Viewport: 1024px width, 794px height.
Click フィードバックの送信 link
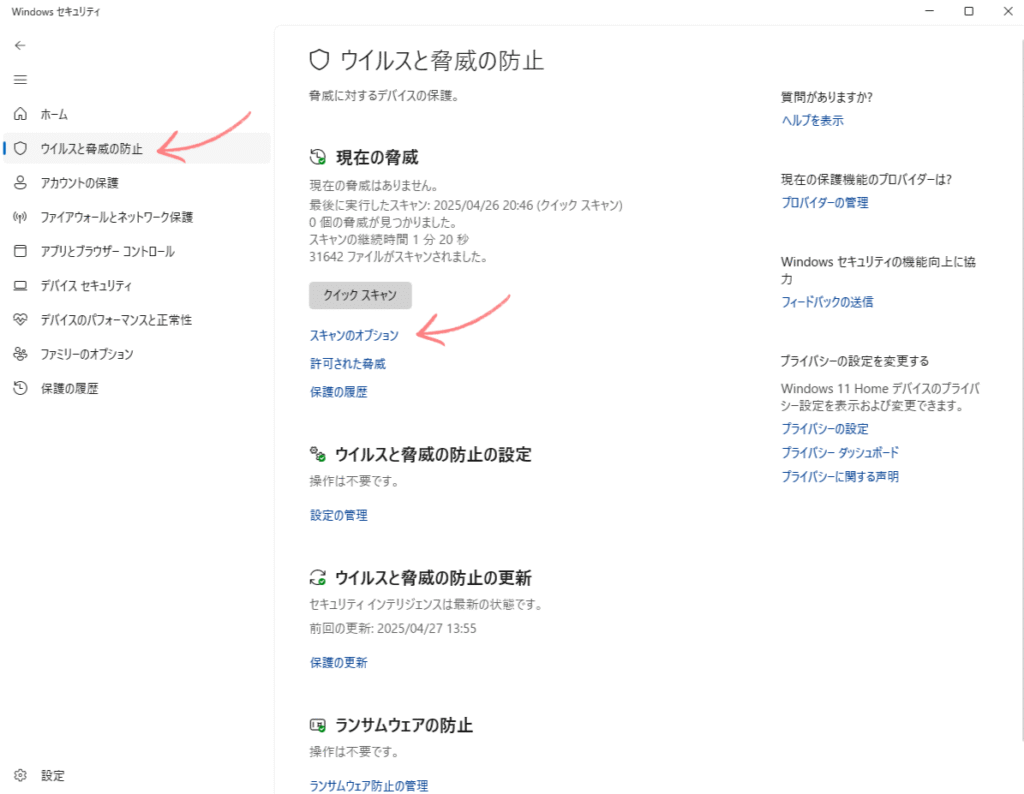827,302
